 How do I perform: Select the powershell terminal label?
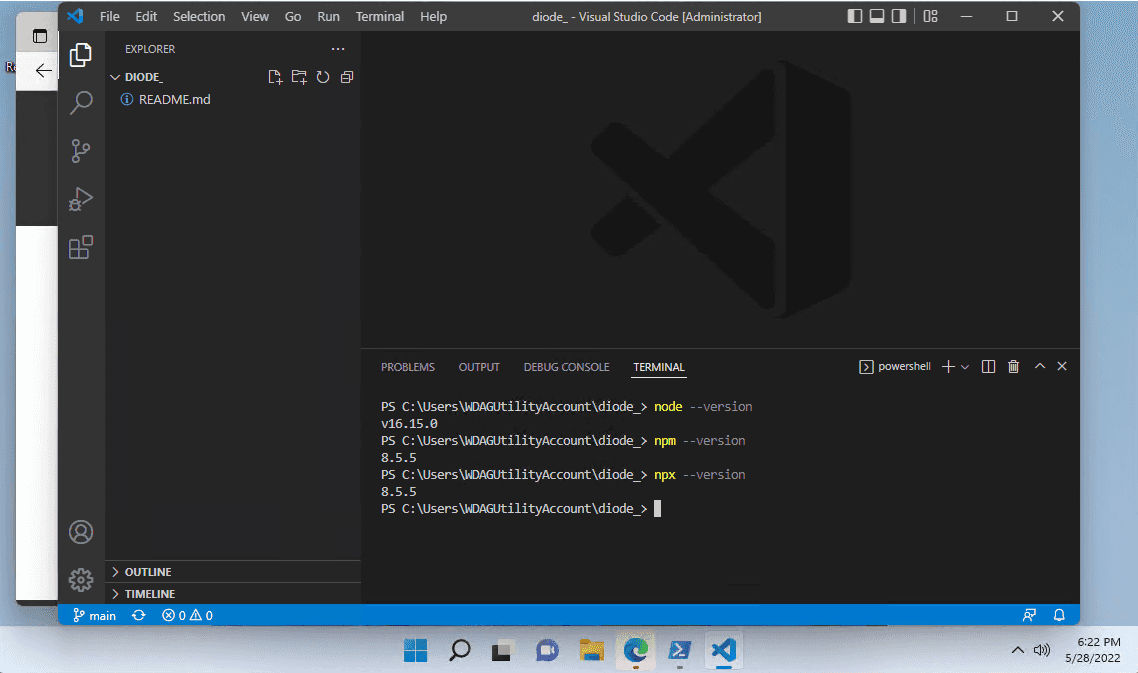(x=895, y=367)
